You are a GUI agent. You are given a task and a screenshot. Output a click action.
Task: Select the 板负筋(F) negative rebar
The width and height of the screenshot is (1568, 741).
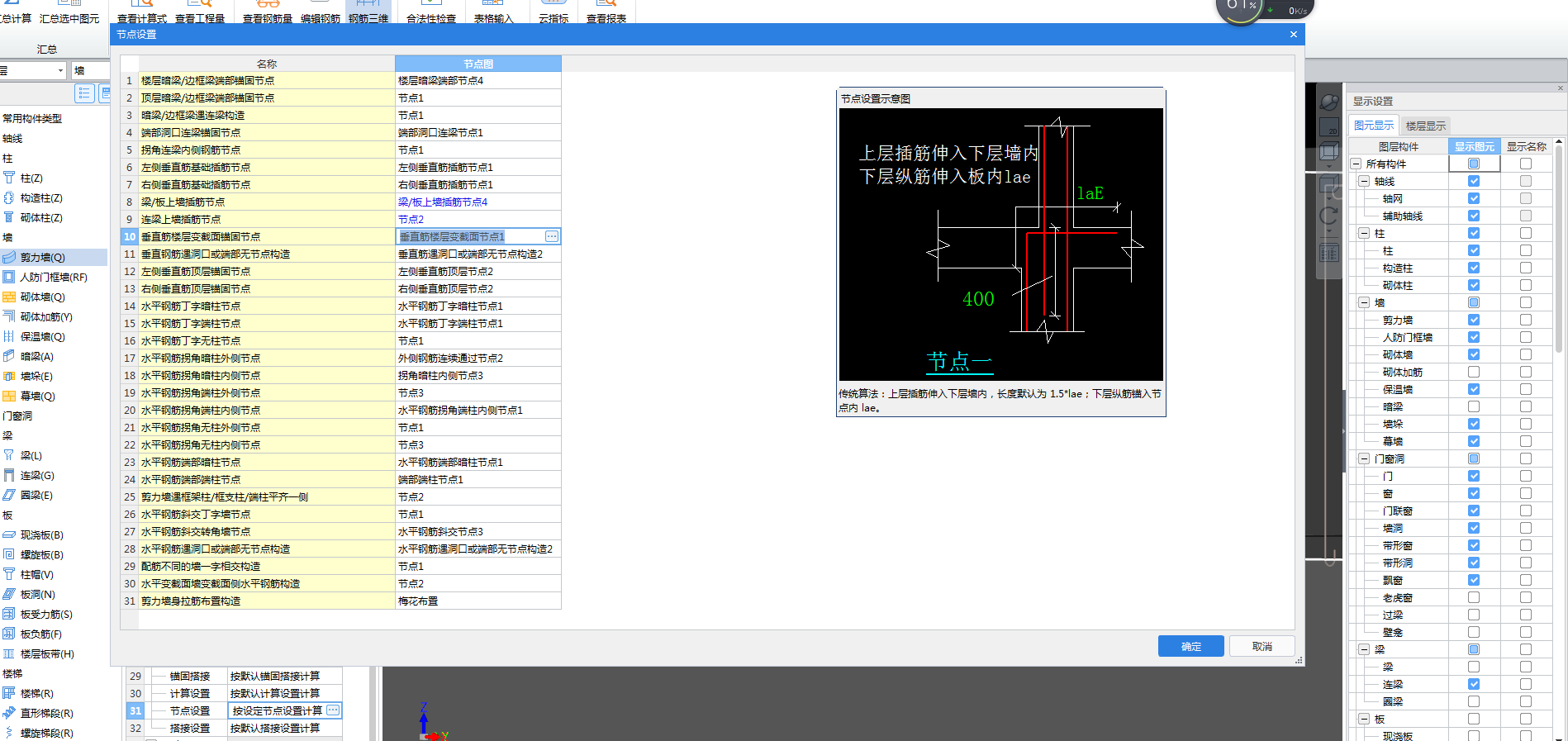(x=40, y=634)
